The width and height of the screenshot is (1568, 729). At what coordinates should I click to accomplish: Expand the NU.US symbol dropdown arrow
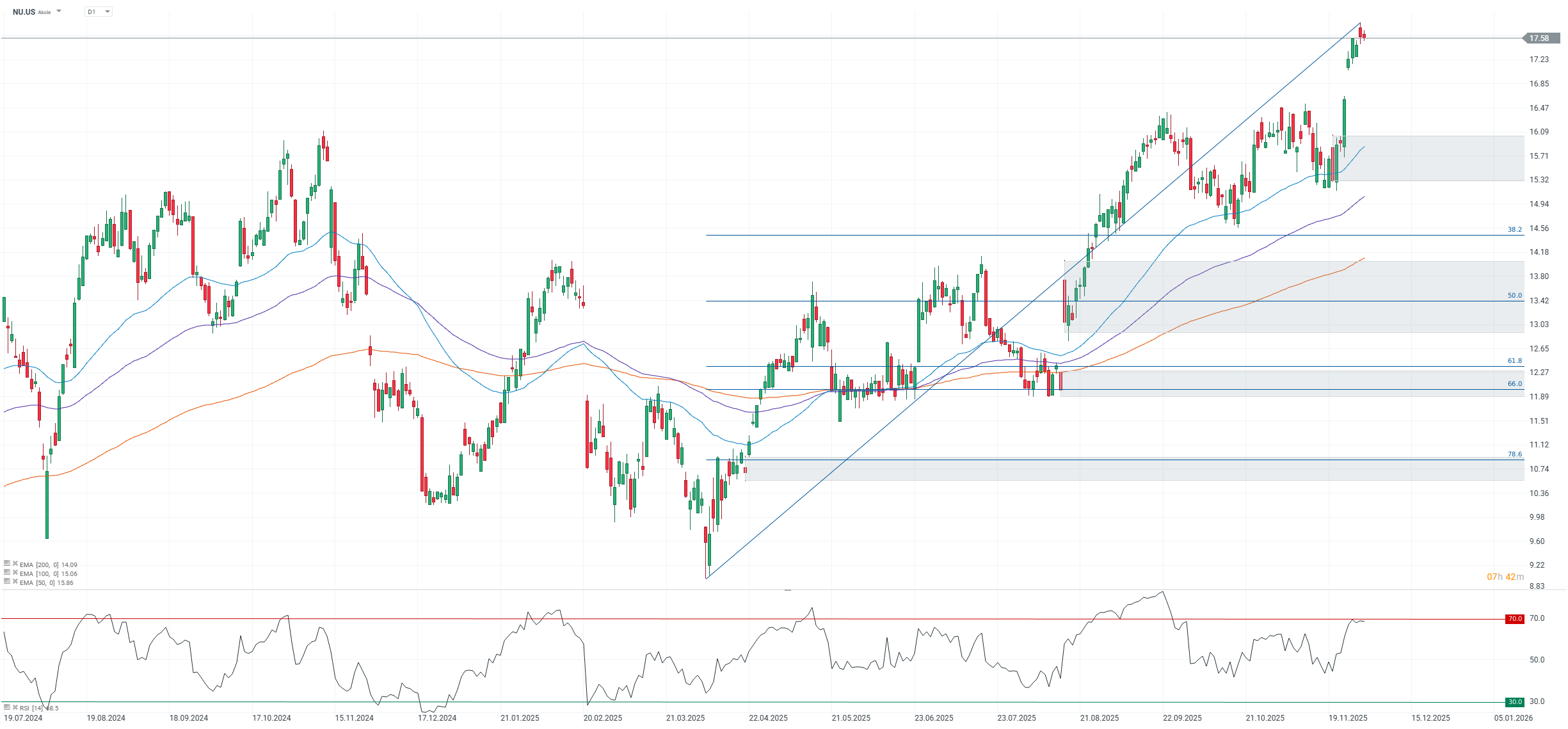59,12
